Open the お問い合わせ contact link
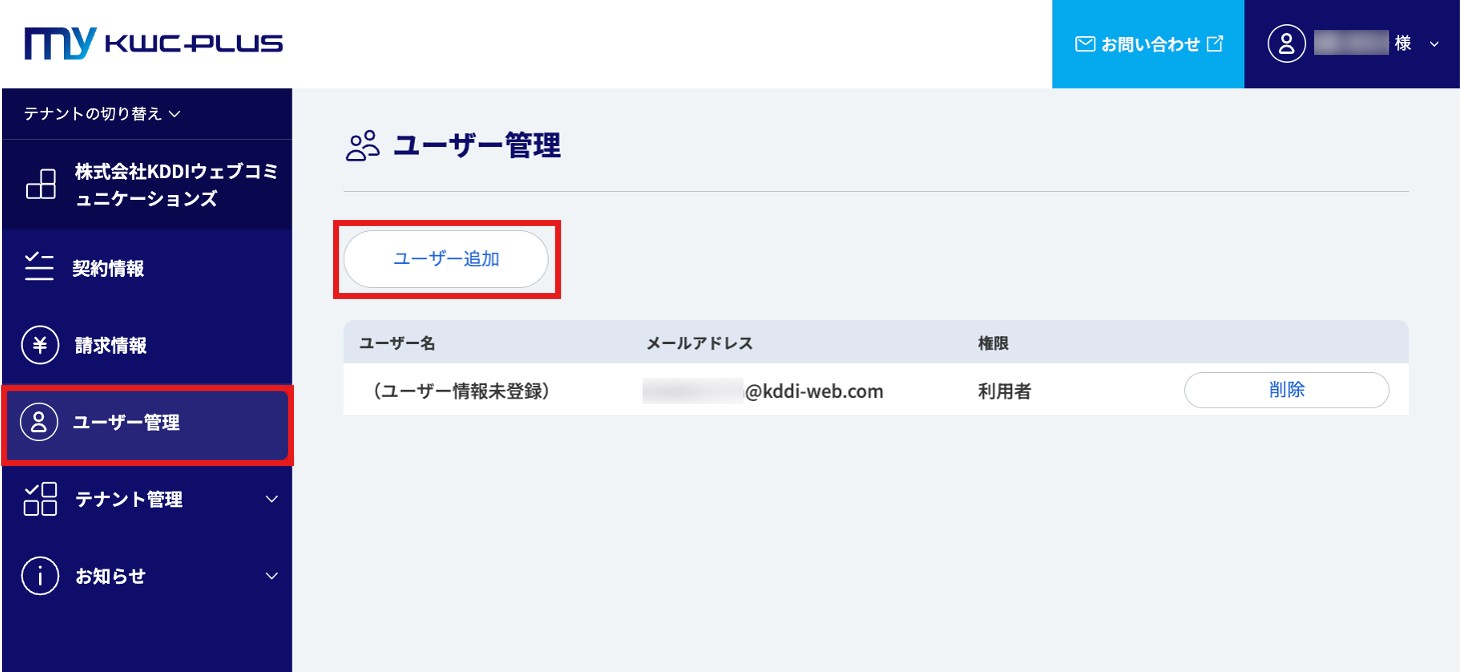The image size is (1461, 672). [x=1148, y=44]
